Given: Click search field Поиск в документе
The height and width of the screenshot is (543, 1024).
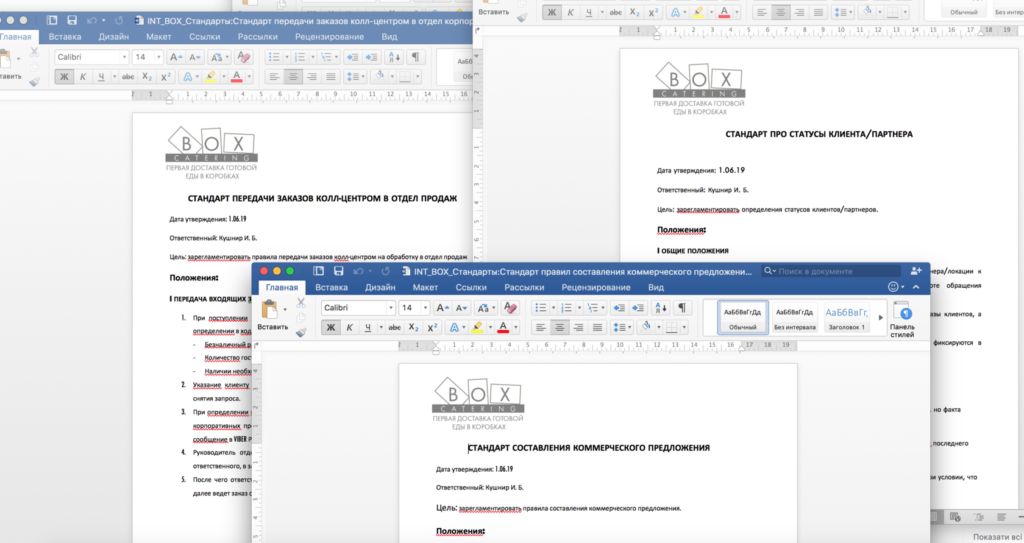Looking at the screenshot, I should [831, 271].
